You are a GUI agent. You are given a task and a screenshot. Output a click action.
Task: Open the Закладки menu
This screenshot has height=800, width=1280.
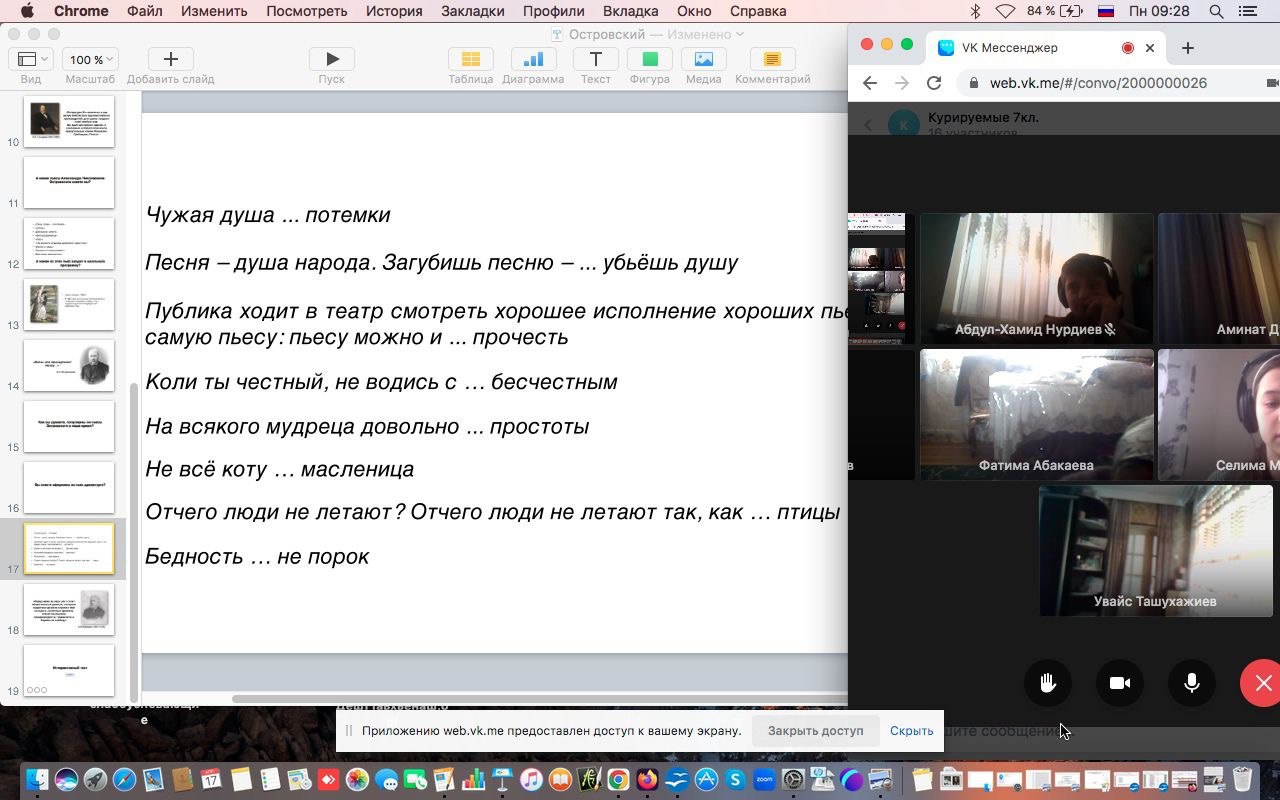click(473, 11)
